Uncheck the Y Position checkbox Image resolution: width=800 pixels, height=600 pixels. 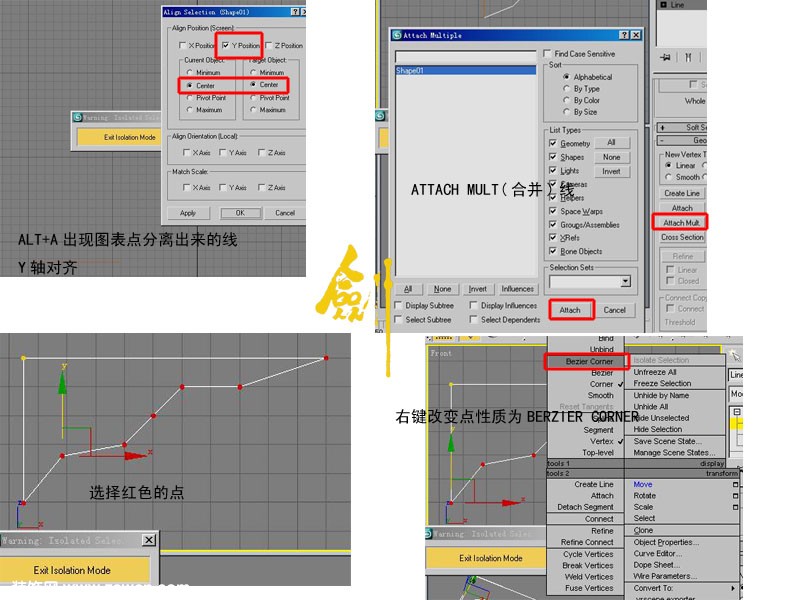(225, 45)
